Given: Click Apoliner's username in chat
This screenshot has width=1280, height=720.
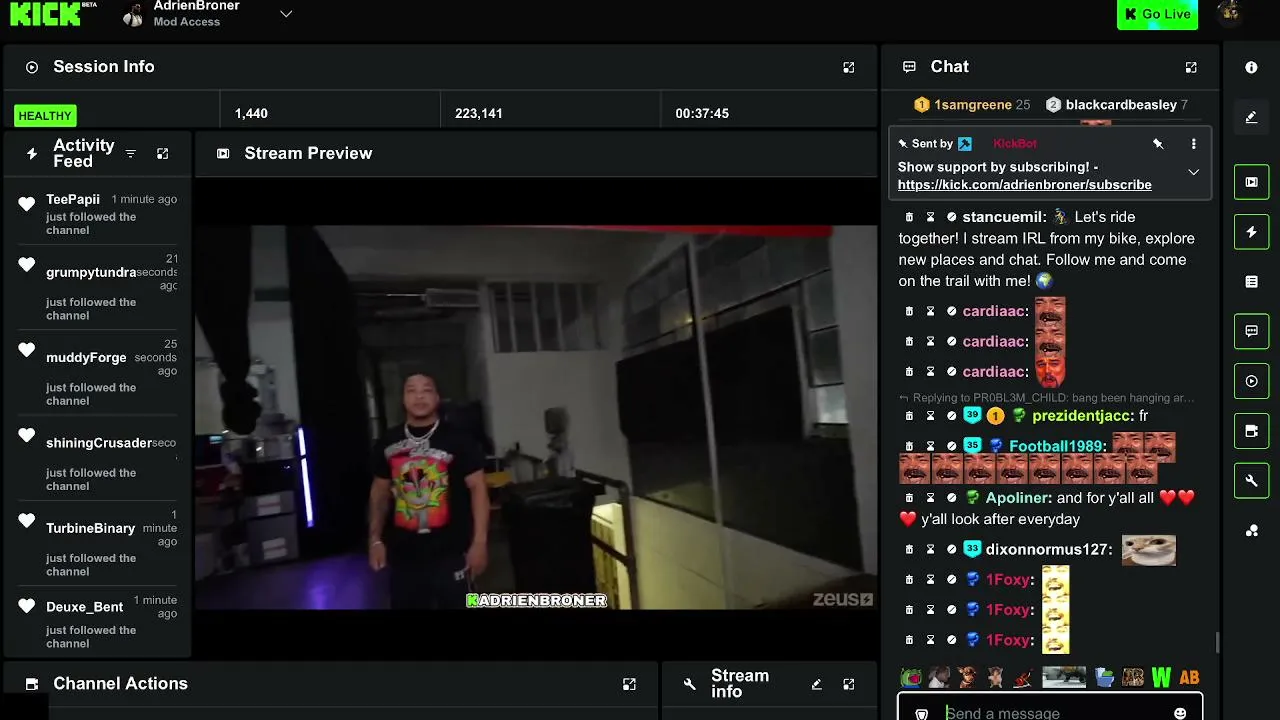Looking at the screenshot, I should pos(1019,498).
